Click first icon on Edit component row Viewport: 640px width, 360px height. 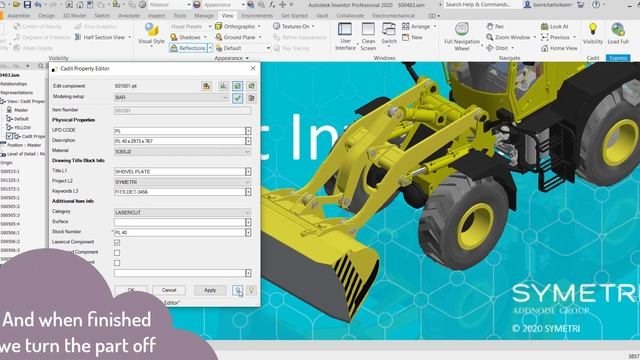pos(207,86)
